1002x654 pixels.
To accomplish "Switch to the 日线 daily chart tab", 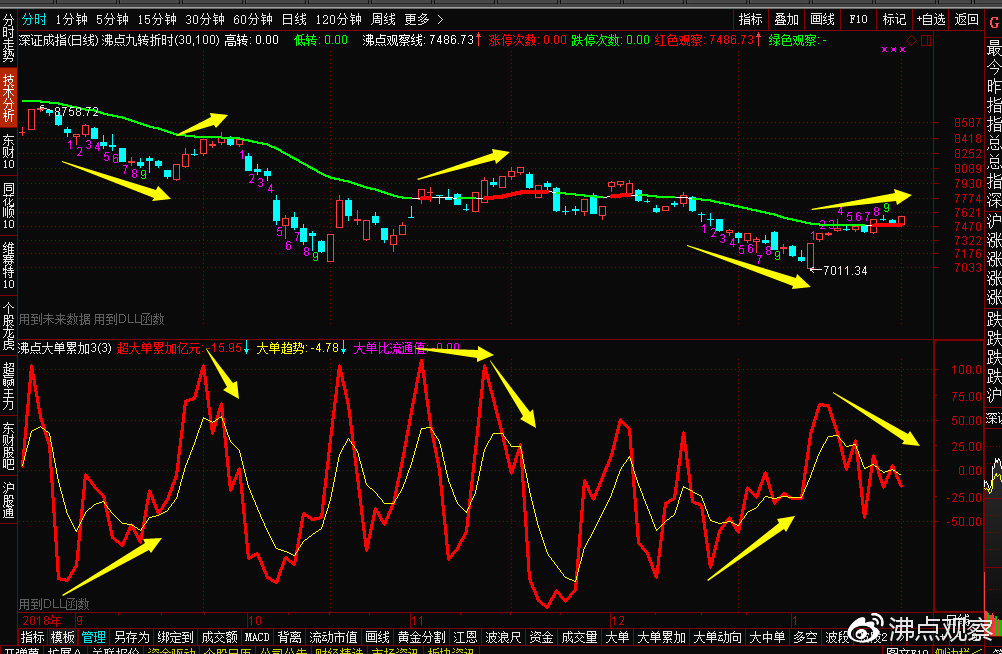I will (294, 19).
